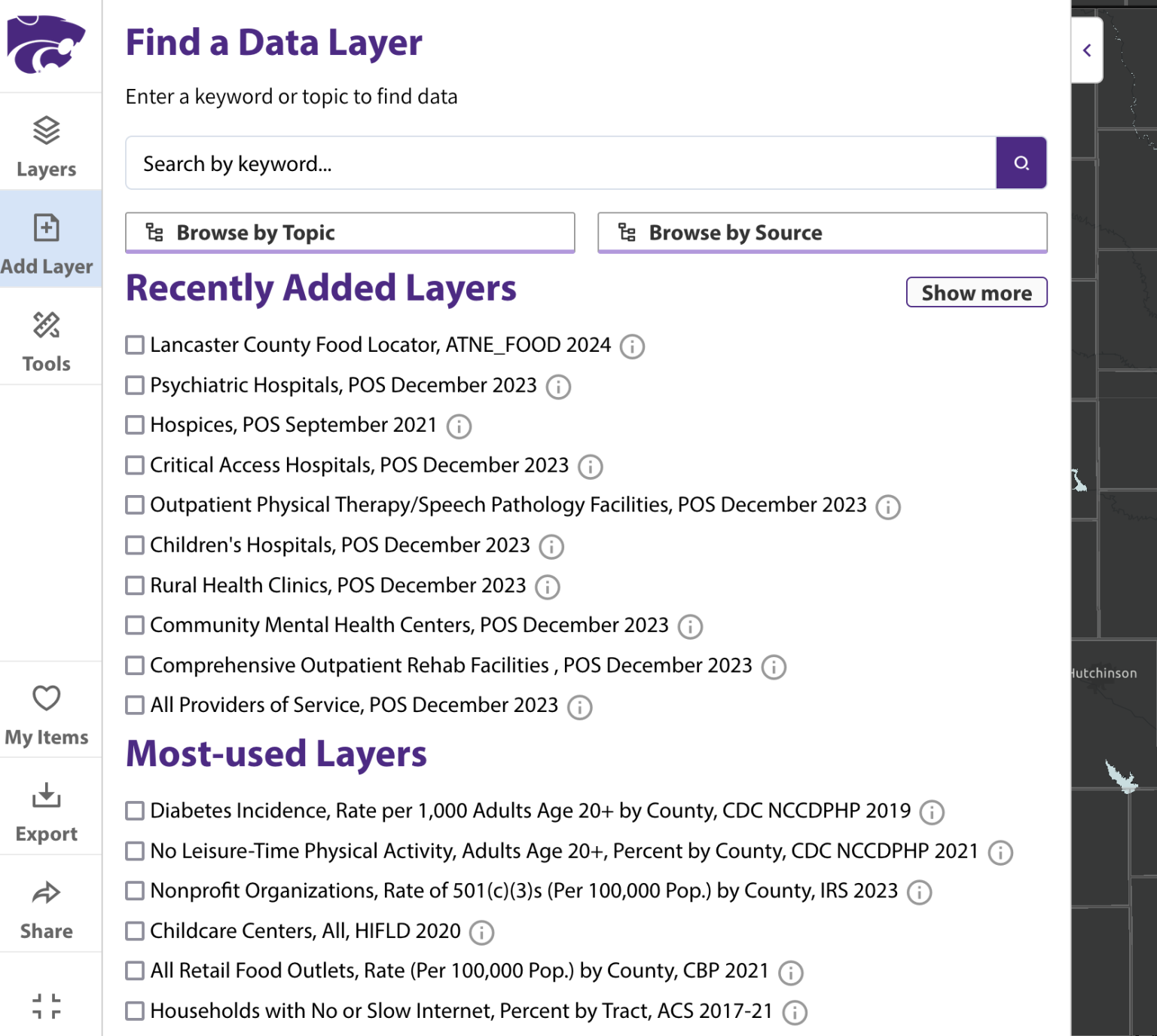Image resolution: width=1157 pixels, height=1036 pixels.
Task: Open the Share arrow icon
Action: point(47,893)
